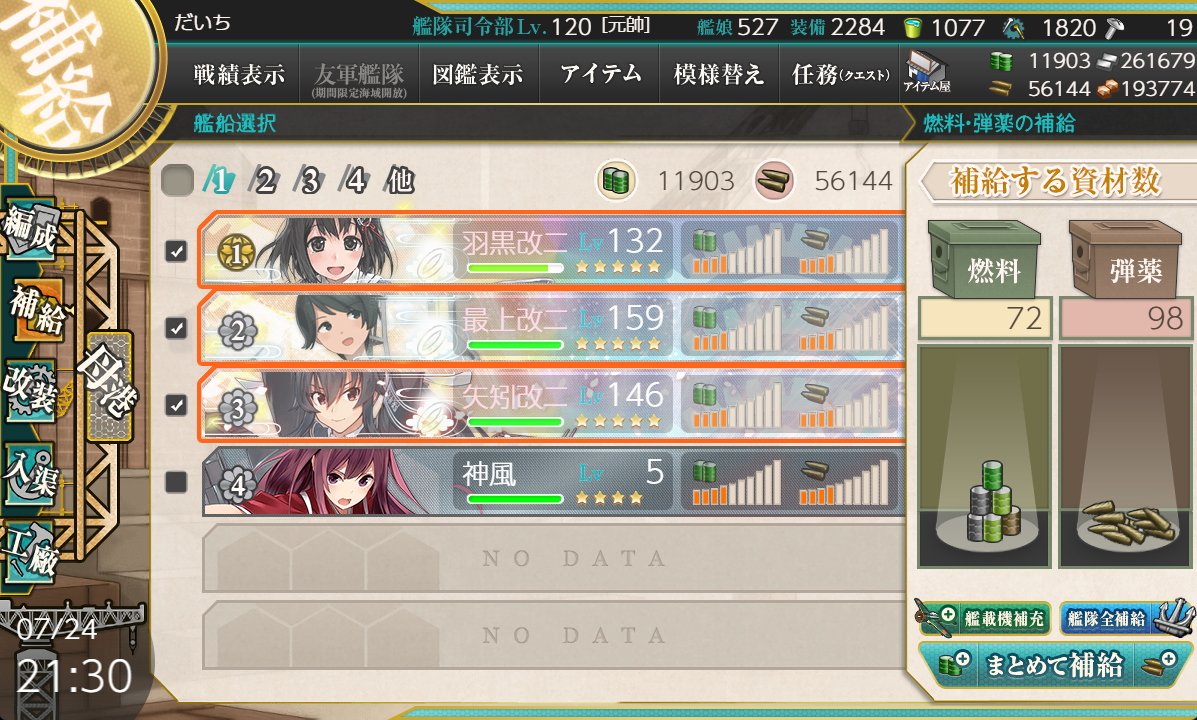Uncheck the 最上改二 ship checkbox
The image size is (1197, 720).
[x=176, y=328]
